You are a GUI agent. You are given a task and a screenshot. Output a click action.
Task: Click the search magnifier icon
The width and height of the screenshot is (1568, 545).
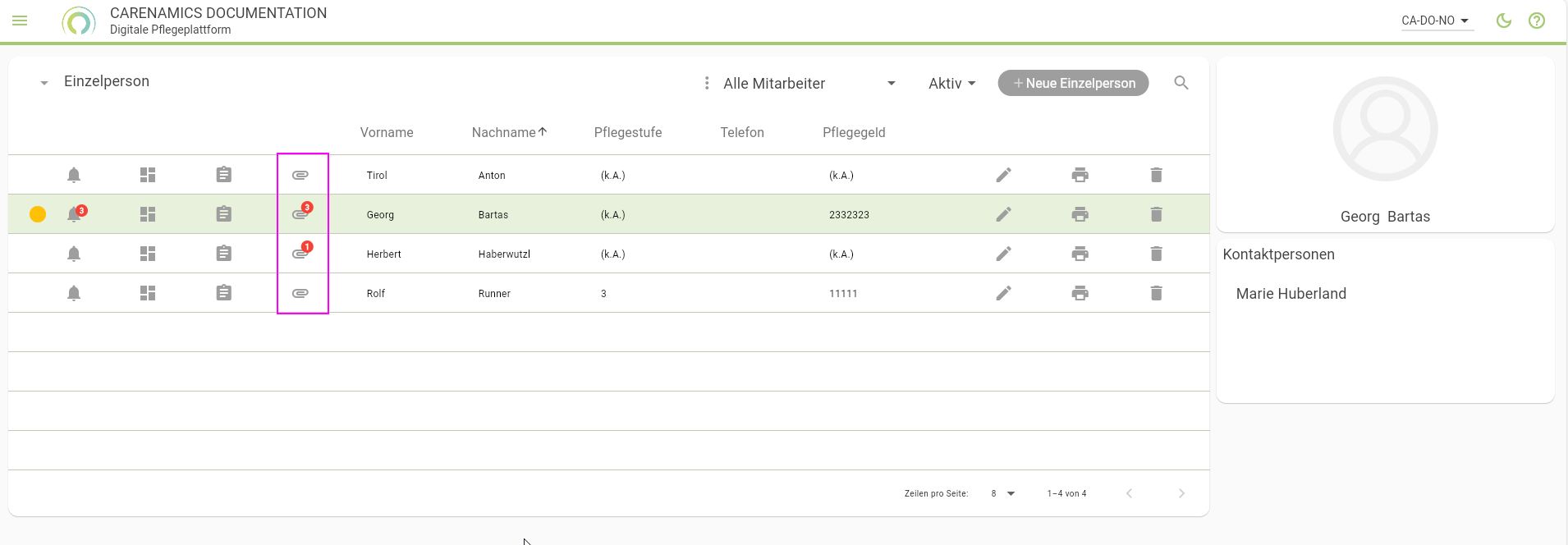tap(1181, 83)
